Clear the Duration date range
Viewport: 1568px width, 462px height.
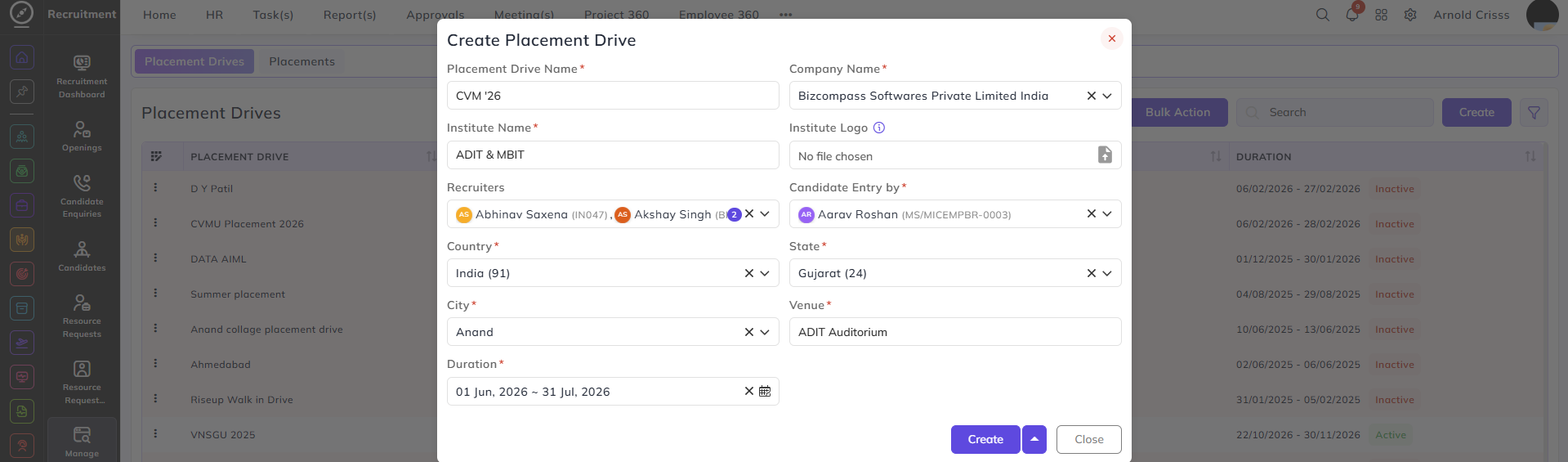[749, 391]
